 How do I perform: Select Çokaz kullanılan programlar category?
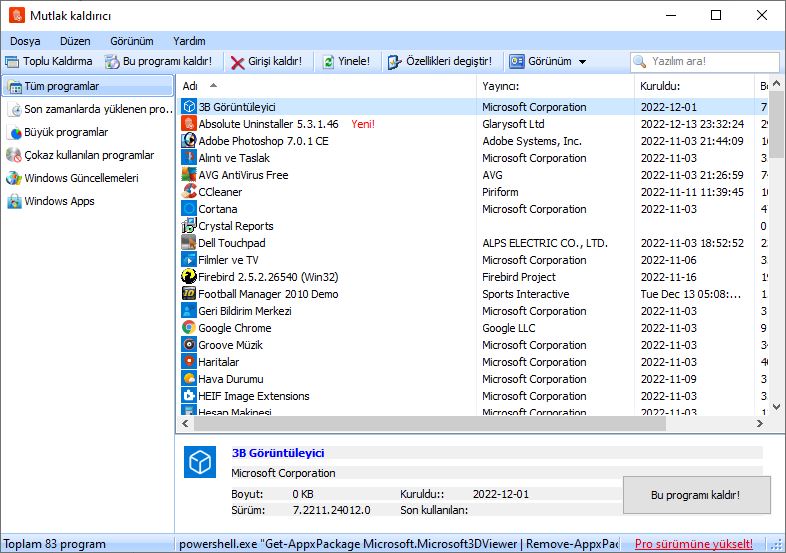click(x=88, y=155)
